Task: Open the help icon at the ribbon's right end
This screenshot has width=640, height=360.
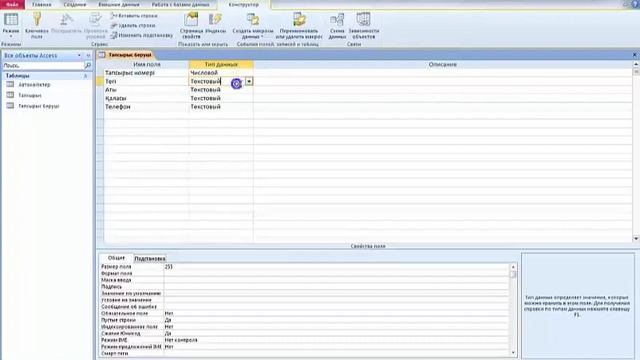Action: tap(636, 4)
